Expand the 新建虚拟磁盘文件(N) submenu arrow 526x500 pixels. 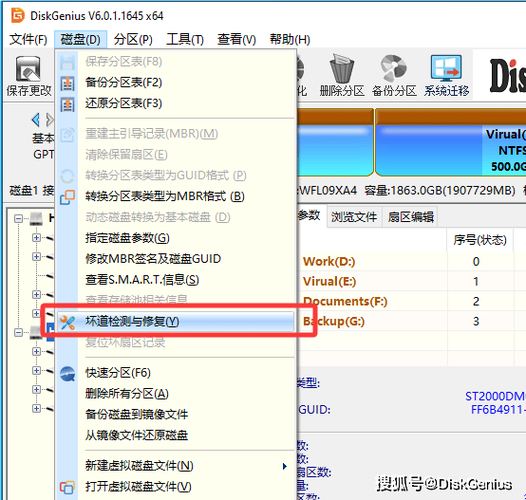click(x=284, y=466)
